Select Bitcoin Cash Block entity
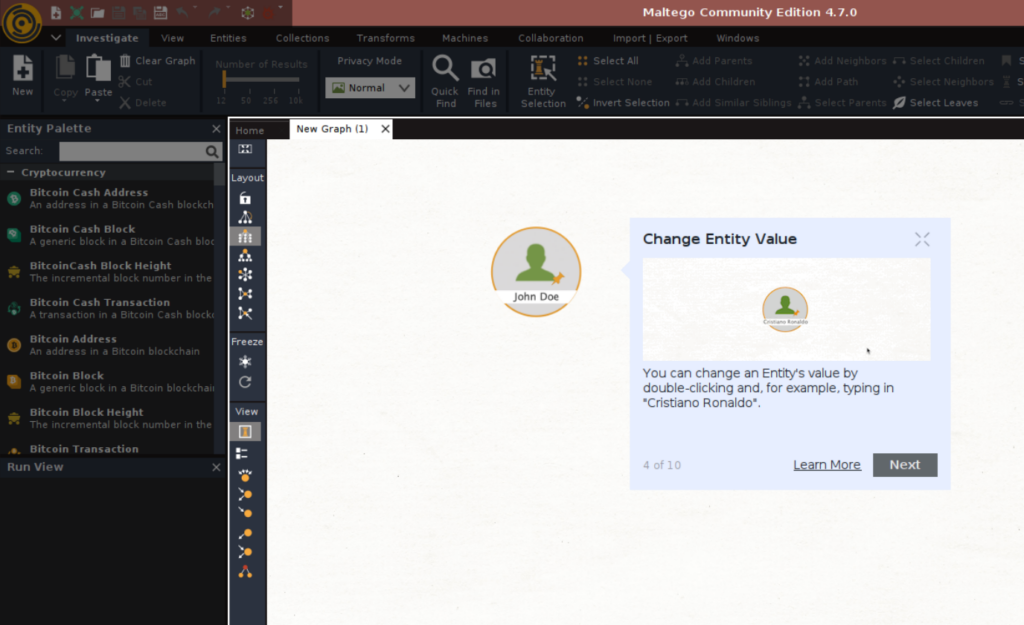This screenshot has width=1024, height=625. click(x=108, y=235)
